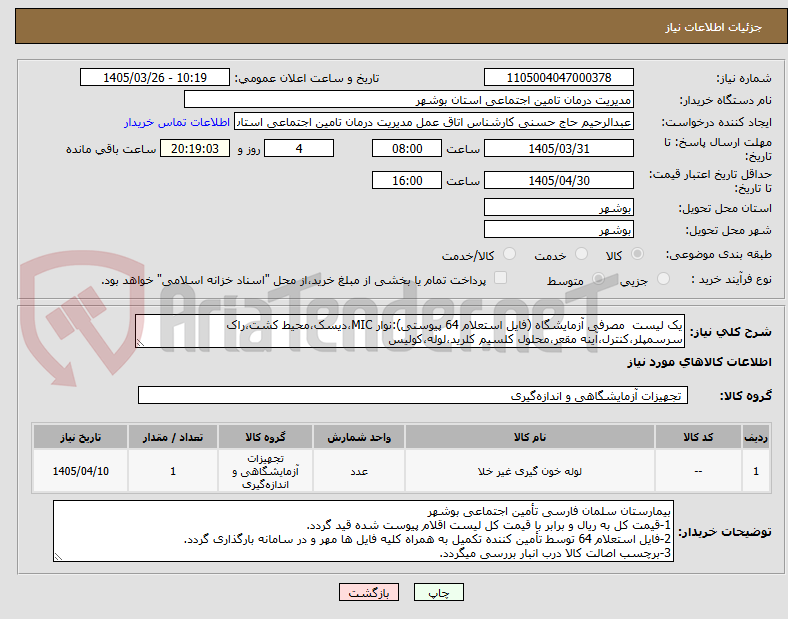The width and height of the screenshot is (788, 619).
Task: Click the need number field 1105004047000378
Action: coord(559,78)
